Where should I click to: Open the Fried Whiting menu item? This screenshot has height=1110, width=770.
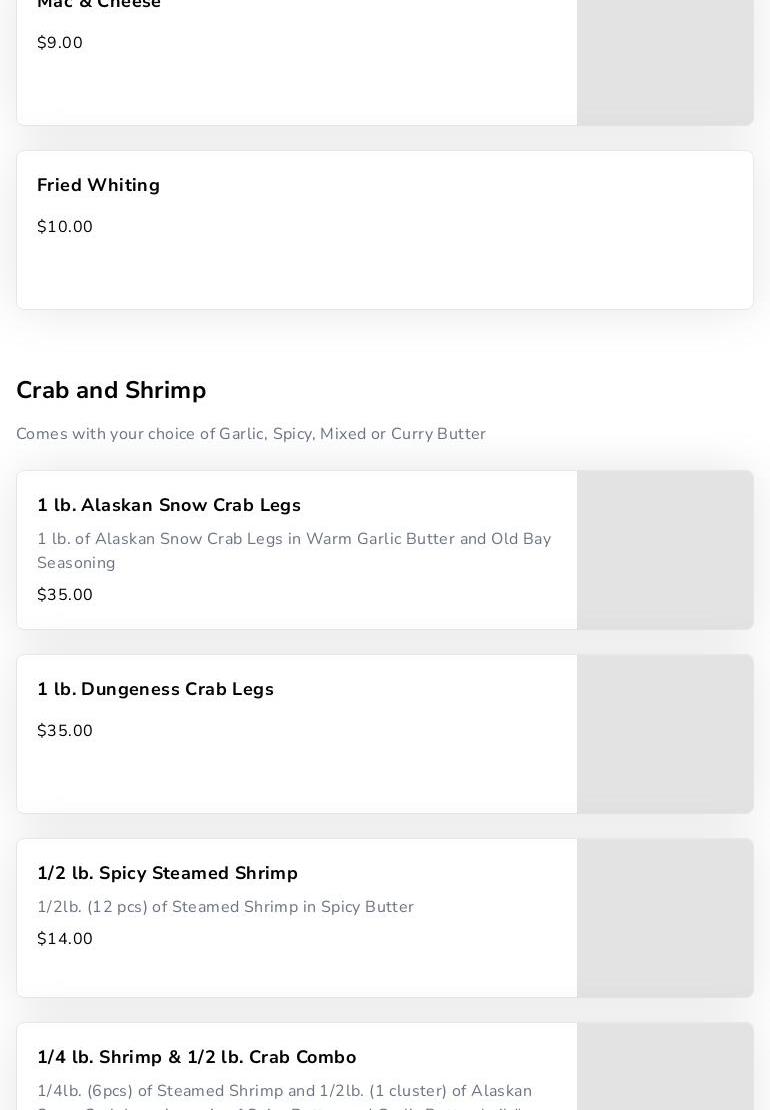click(x=385, y=230)
